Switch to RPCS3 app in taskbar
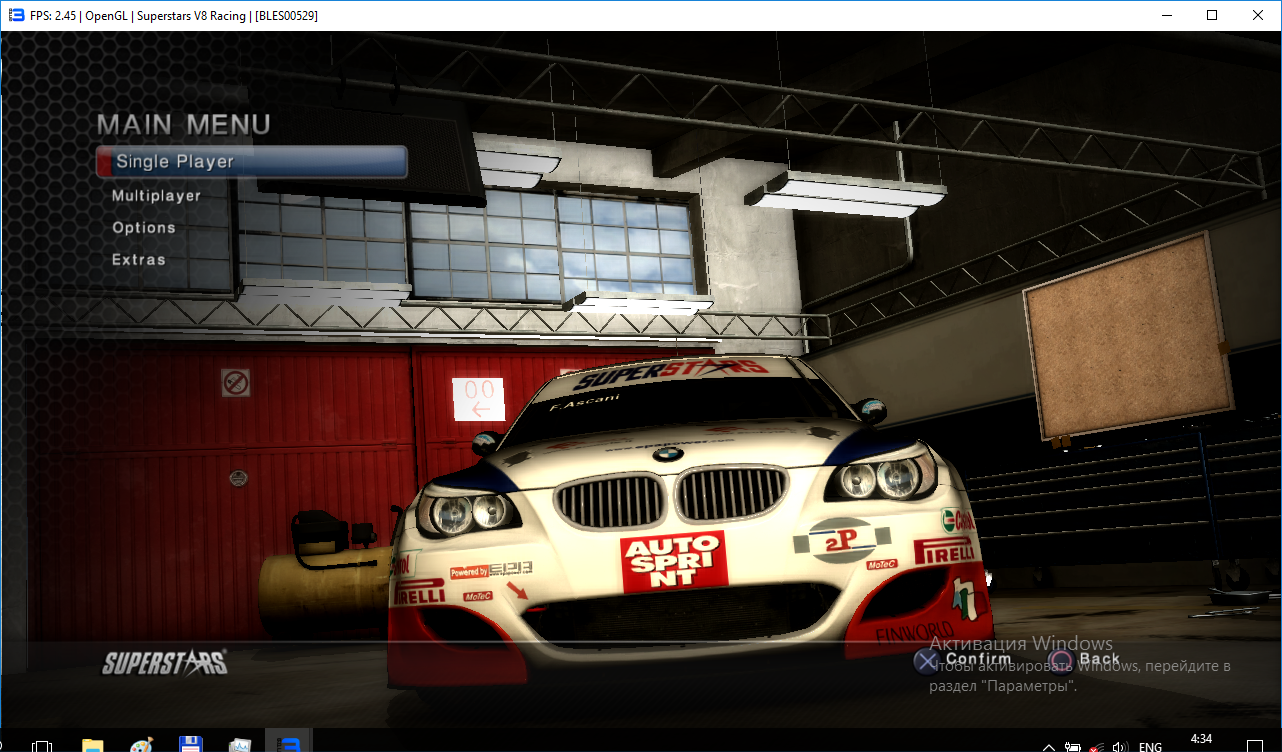Screen dimensions: 1282x752 [289, 745]
